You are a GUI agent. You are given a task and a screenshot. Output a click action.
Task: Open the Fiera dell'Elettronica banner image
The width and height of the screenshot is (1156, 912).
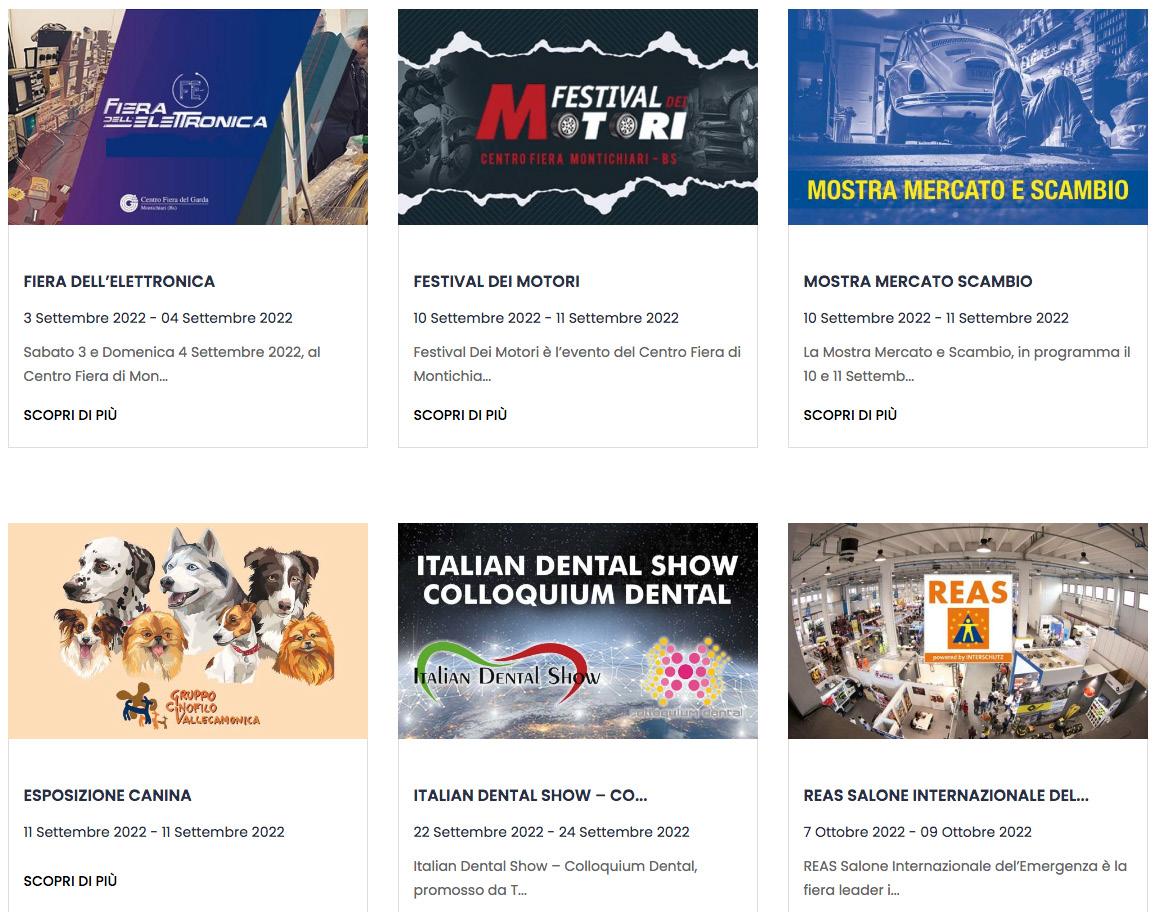click(x=188, y=116)
